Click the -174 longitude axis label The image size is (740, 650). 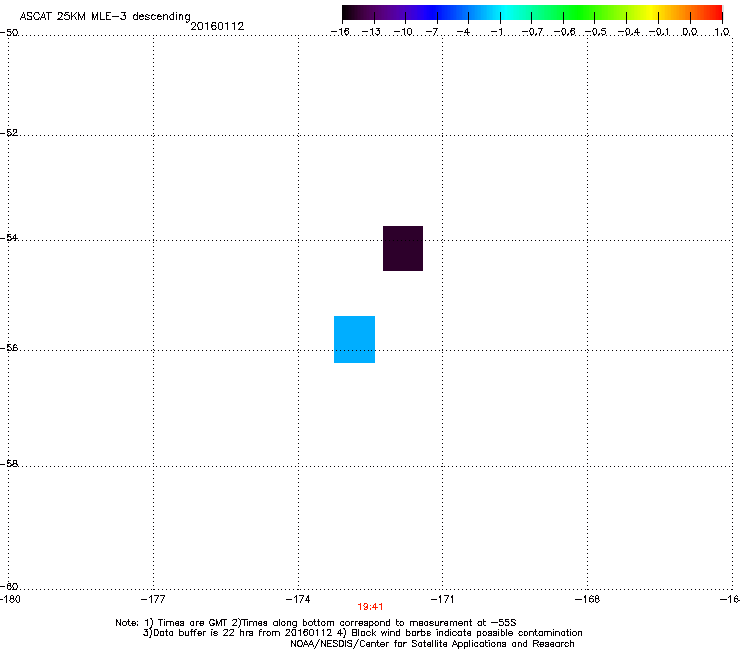298,599
